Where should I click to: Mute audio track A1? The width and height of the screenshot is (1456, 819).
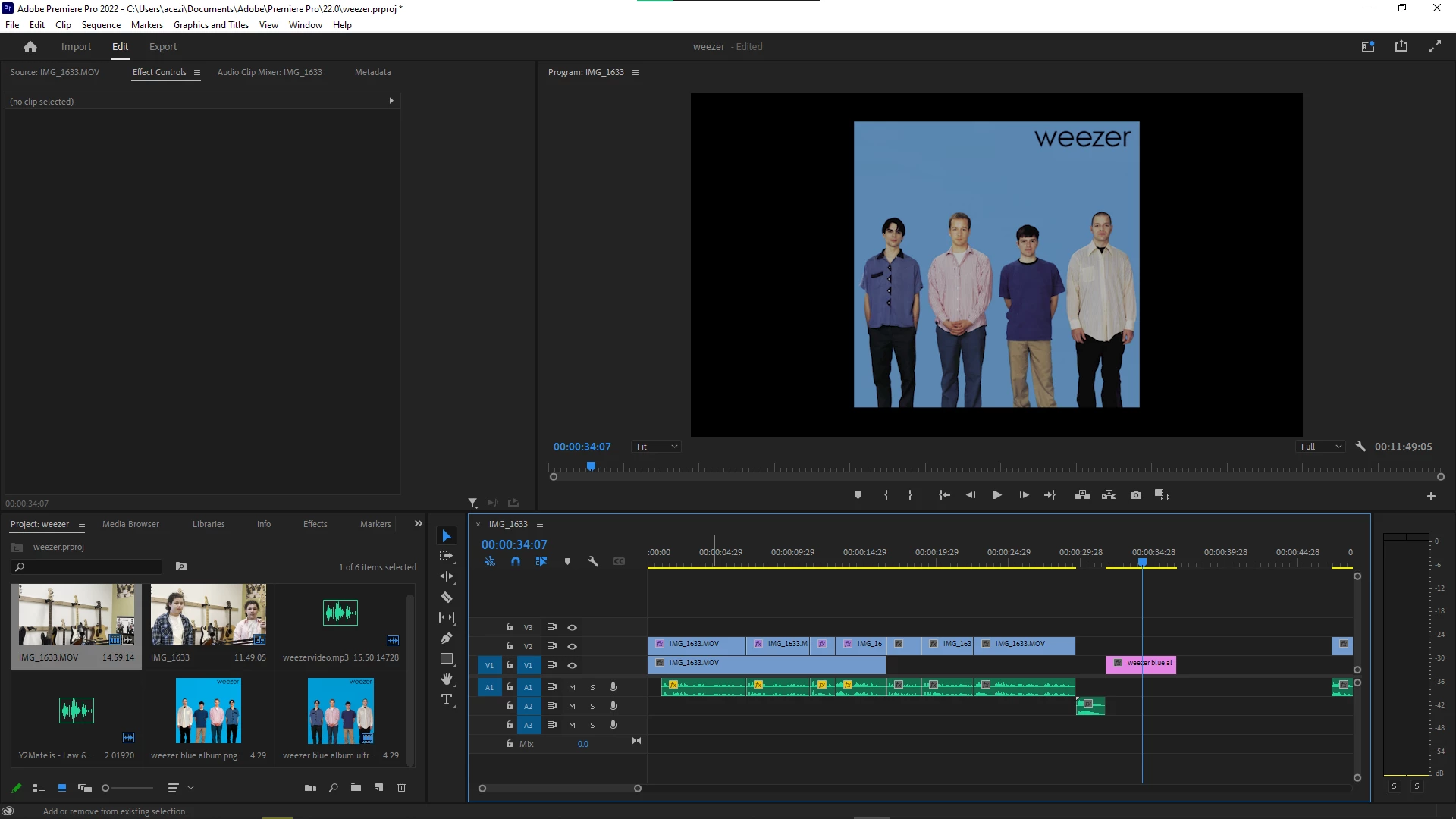point(572,687)
